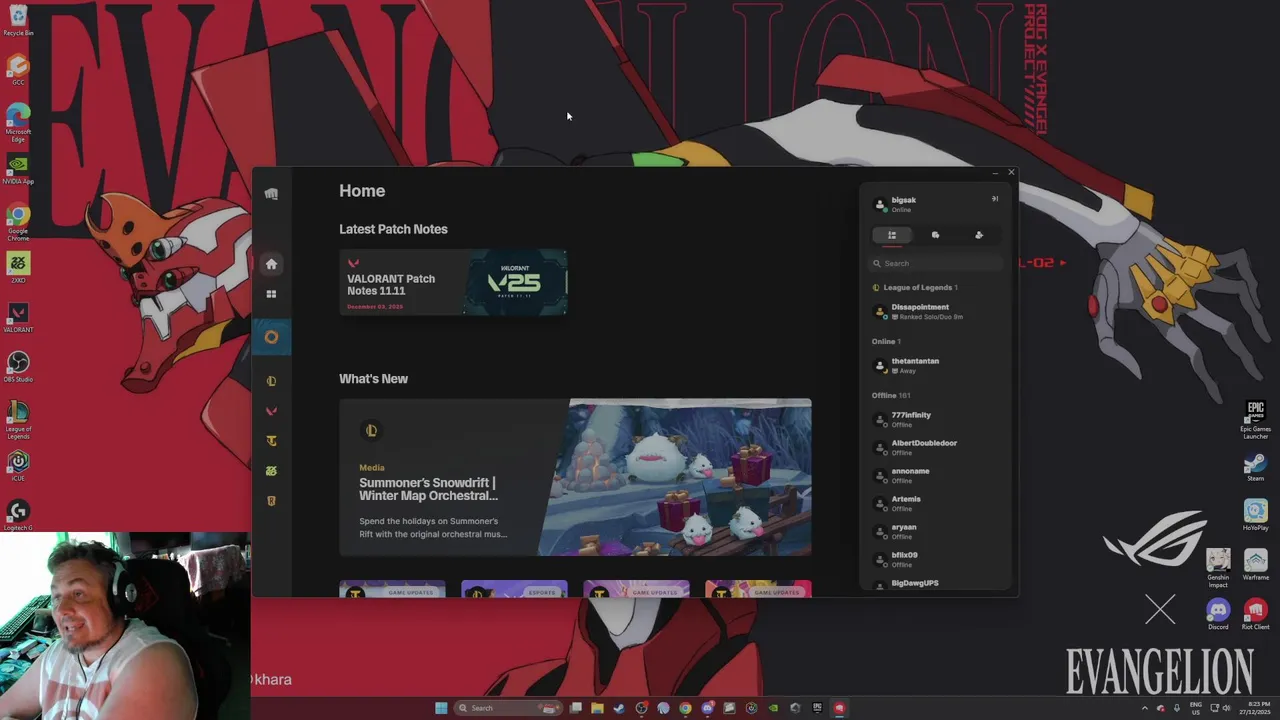The image size is (1280, 720).
Task: Open Steam desktop shortcut
Action: [1255, 466]
